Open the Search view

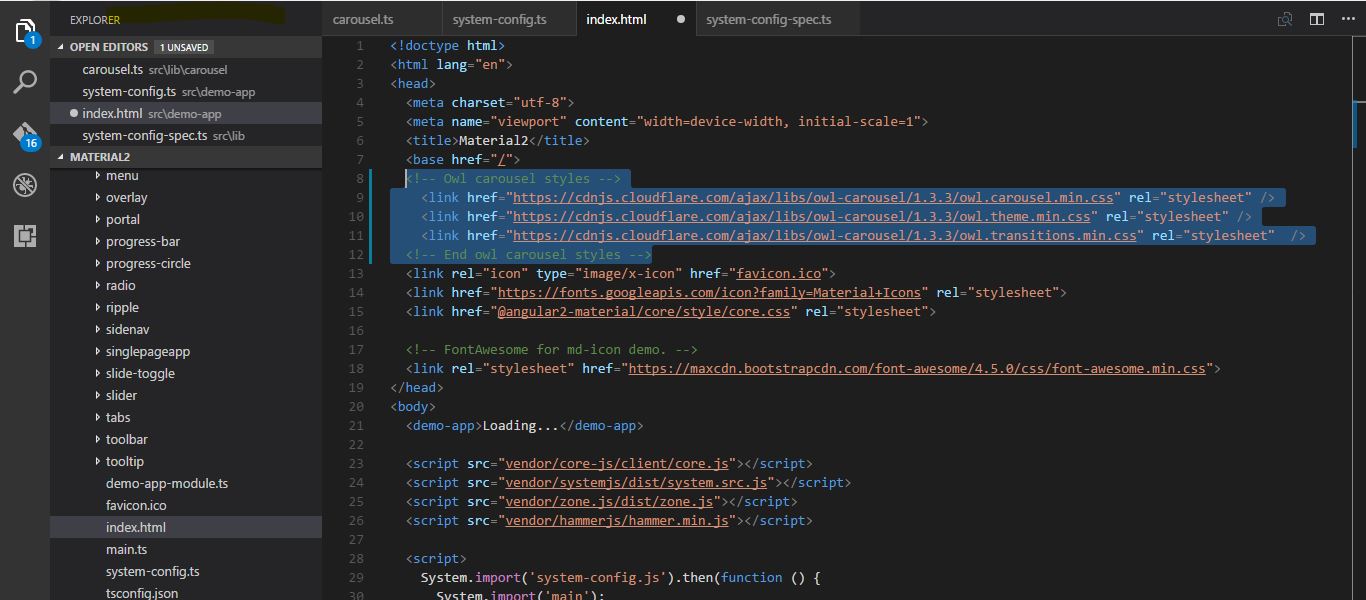point(25,82)
